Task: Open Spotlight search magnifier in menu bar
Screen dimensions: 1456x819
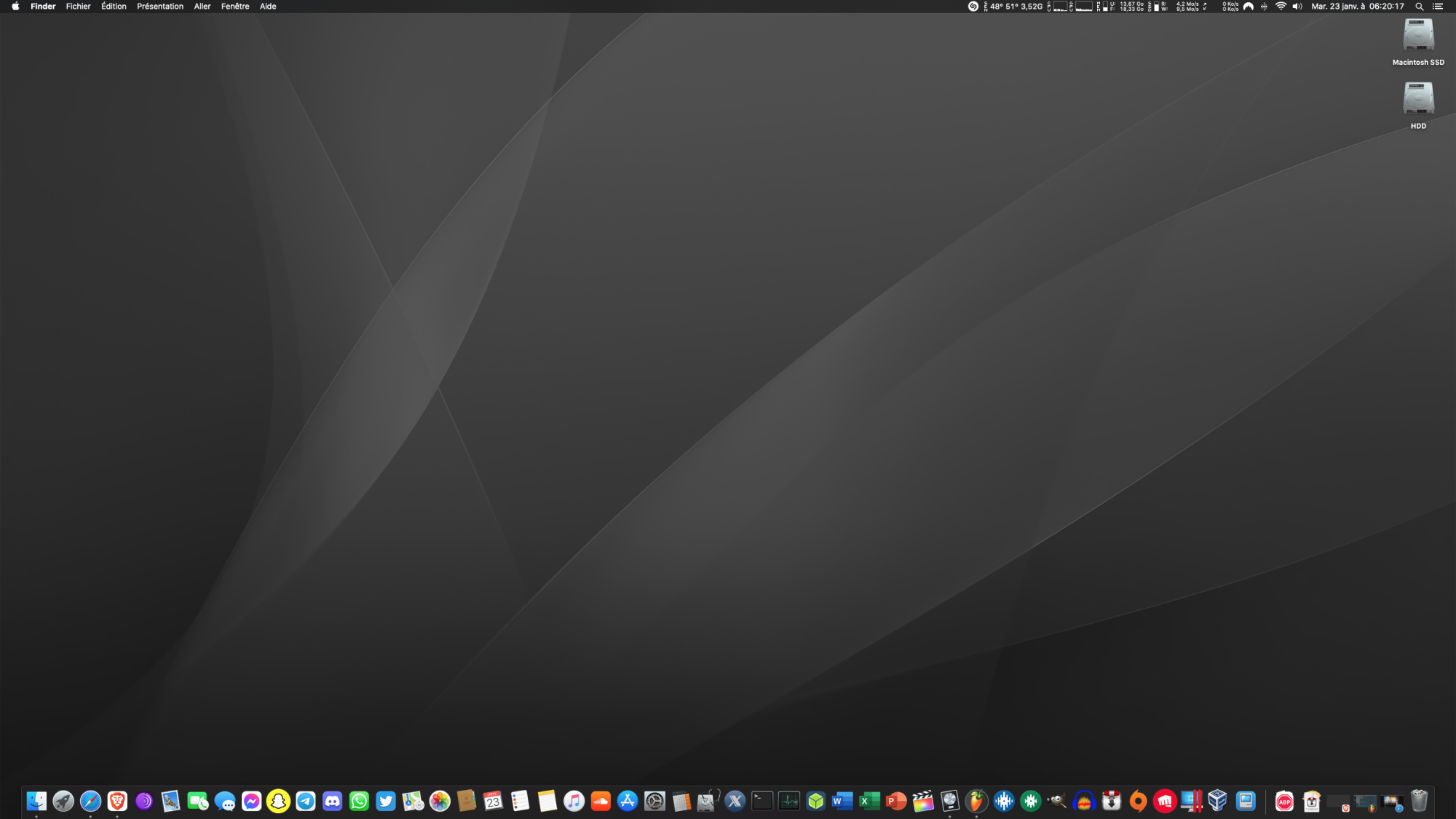Action: (x=1419, y=7)
